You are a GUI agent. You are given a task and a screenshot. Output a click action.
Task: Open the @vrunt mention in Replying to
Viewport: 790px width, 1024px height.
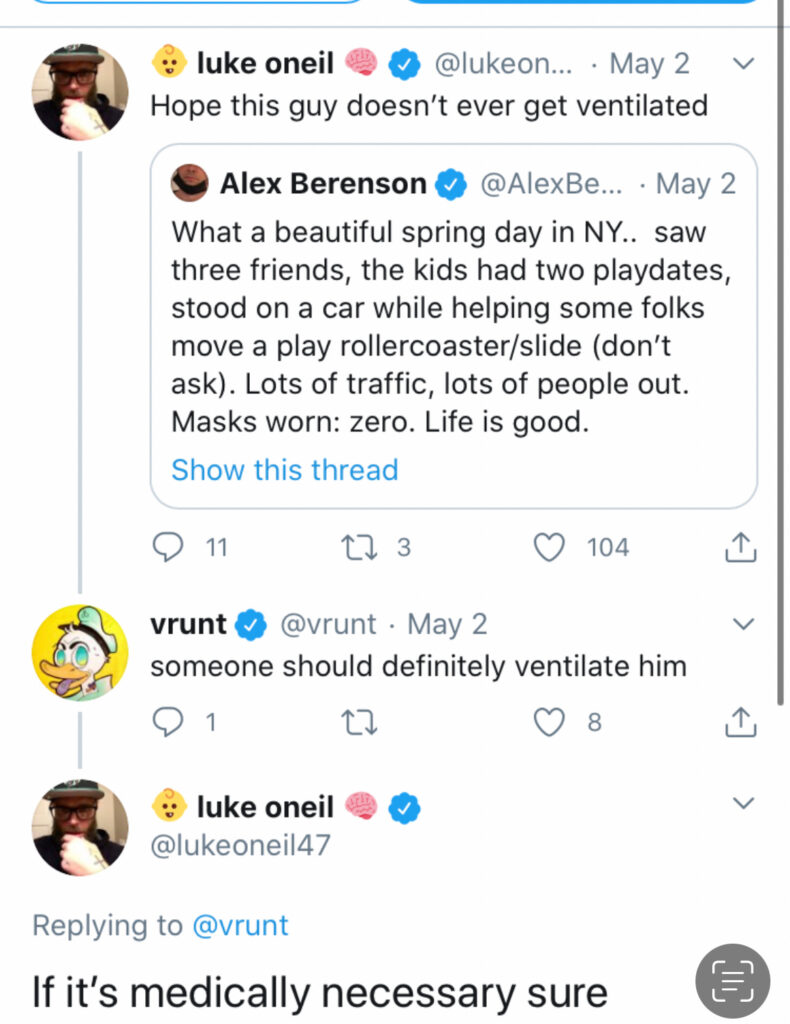pos(239,925)
